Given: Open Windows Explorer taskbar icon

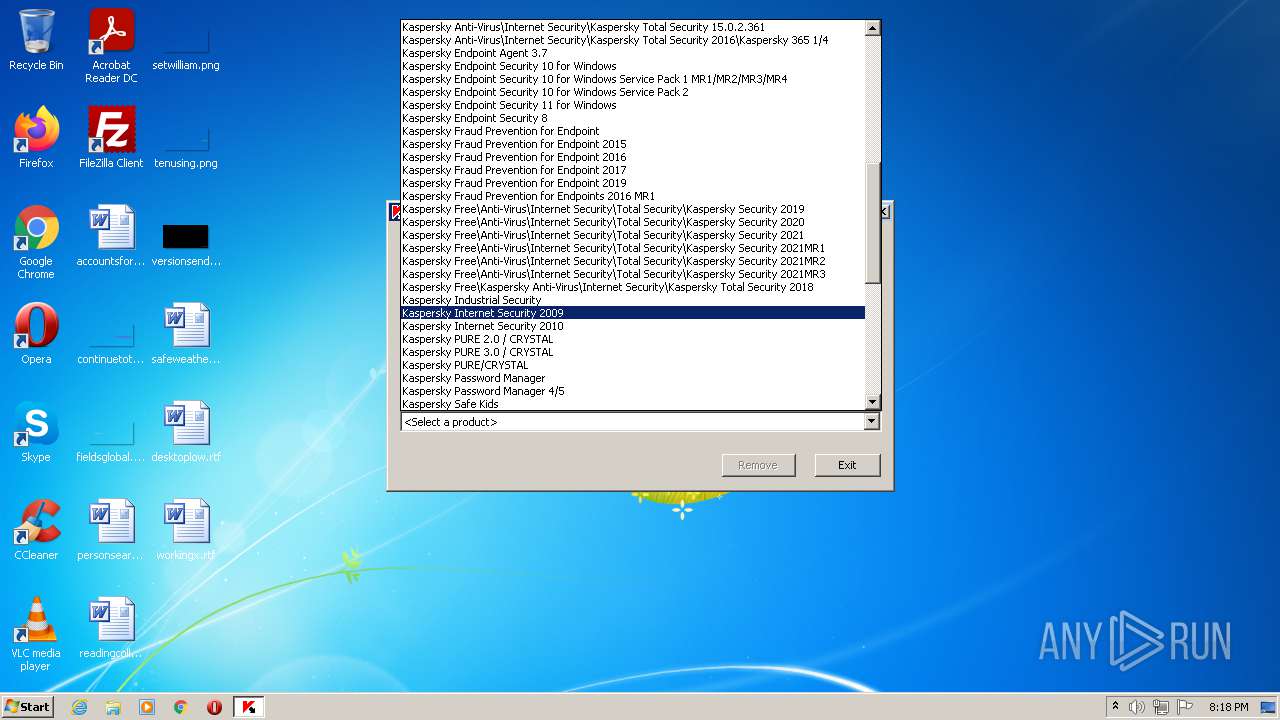Looking at the screenshot, I should [x=113, y=707].
